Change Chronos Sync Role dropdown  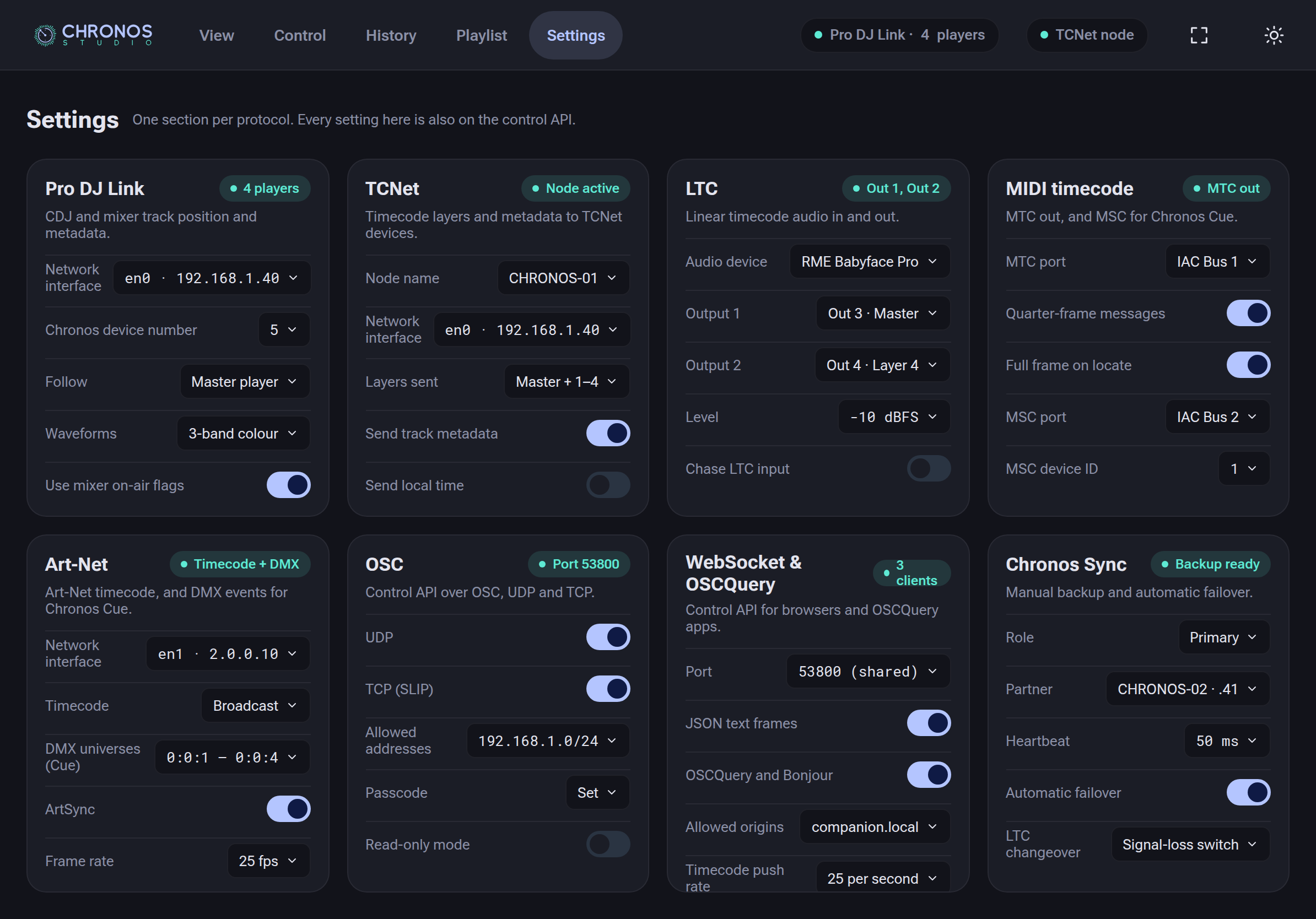click(x=1225, y=637)
